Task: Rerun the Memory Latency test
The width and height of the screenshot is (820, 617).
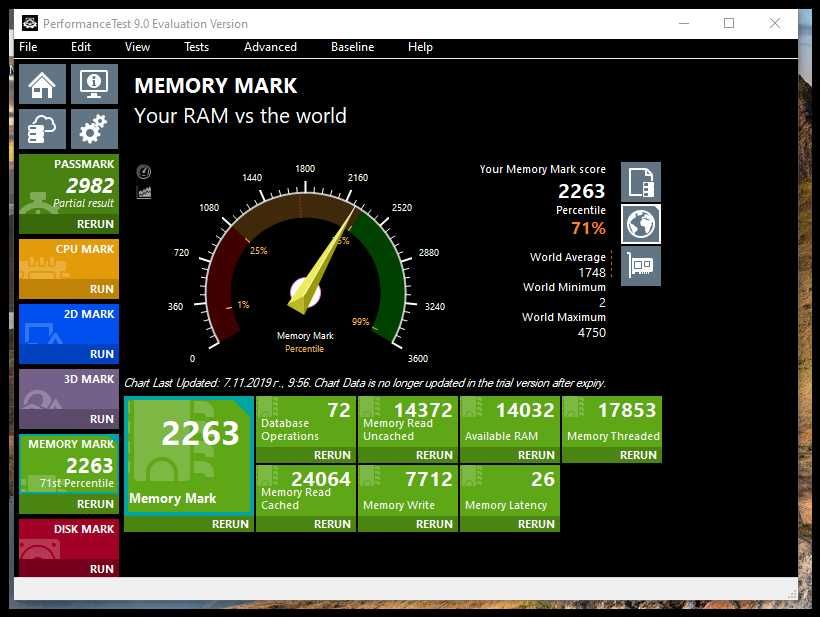Action: (536, 524)
